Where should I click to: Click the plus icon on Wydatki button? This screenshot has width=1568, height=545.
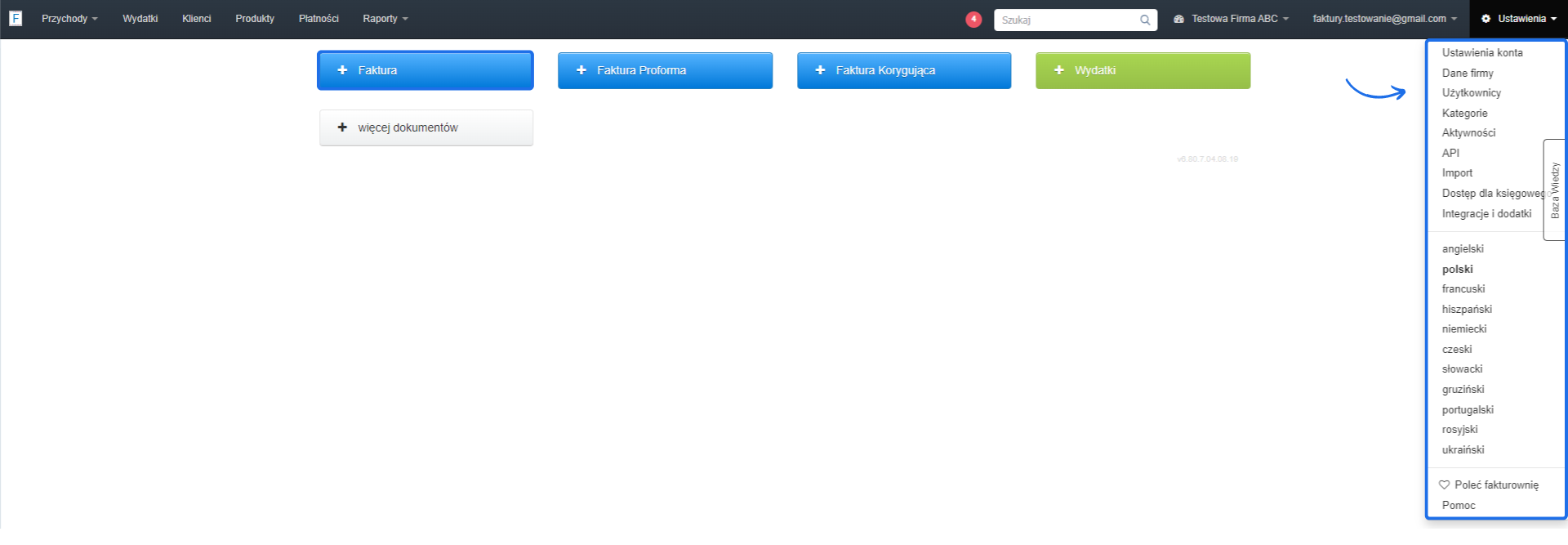(1059, 70)
